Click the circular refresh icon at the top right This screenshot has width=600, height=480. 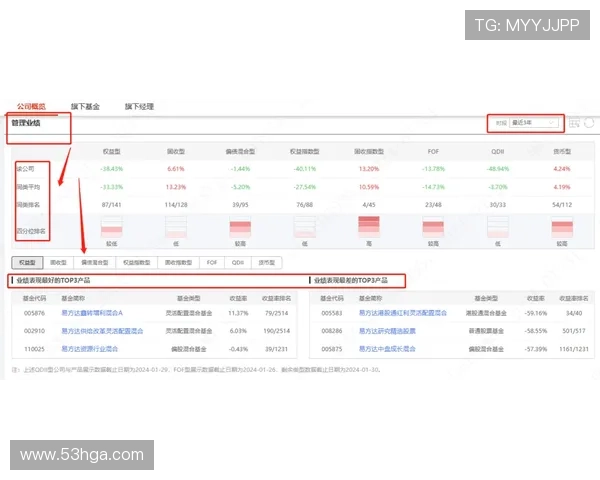[589, 123]
